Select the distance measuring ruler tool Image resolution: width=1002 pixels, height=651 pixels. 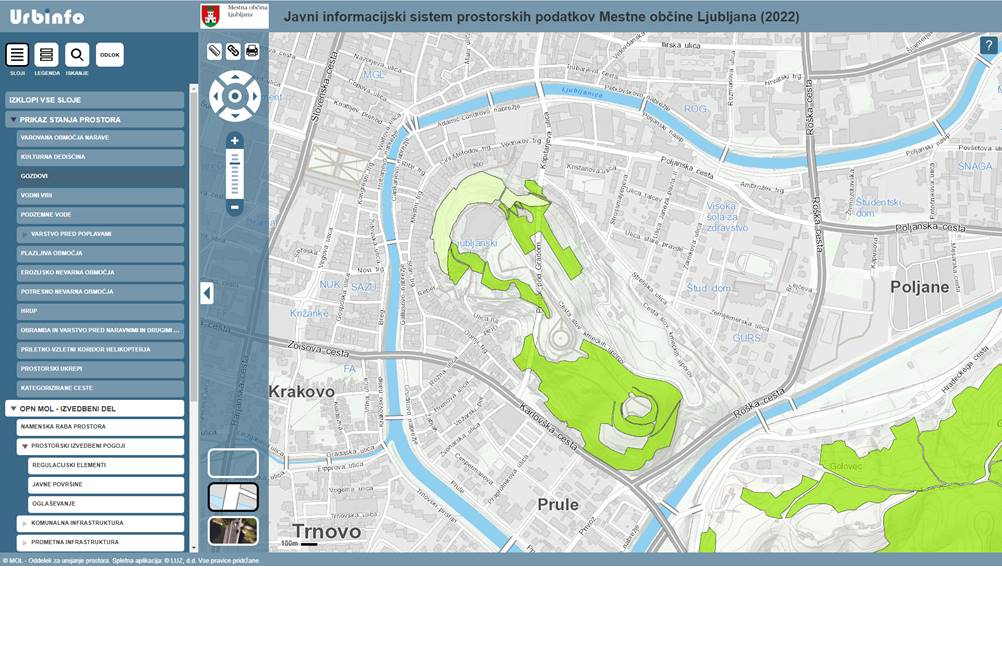click(x=215, y=51)
